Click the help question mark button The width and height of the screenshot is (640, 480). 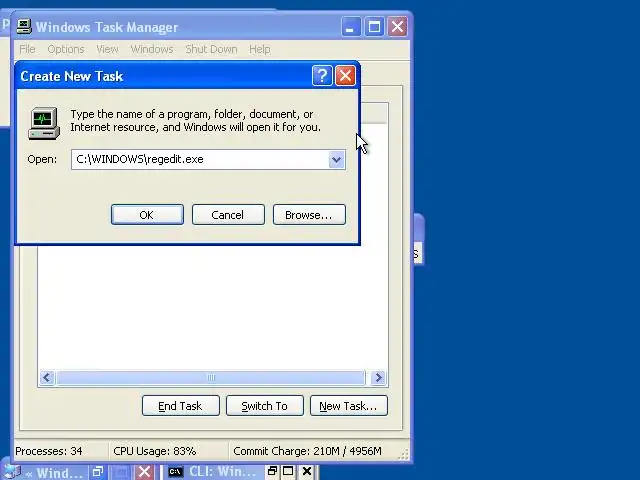tap(322, 76)
